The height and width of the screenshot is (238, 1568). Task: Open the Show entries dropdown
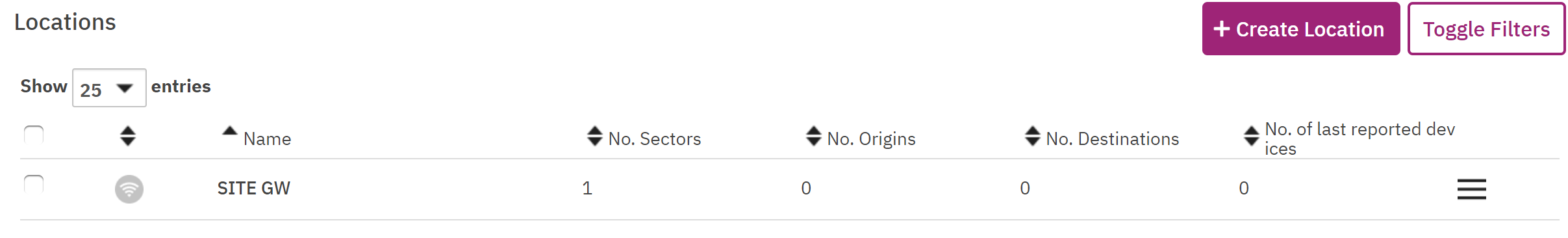(109, 88)
